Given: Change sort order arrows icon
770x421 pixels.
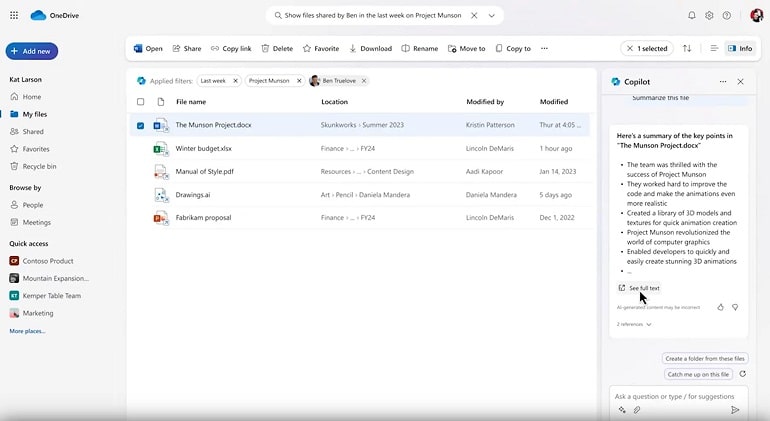Looking at the screenshot, I should pyautogui.click(x=687, y=48).
